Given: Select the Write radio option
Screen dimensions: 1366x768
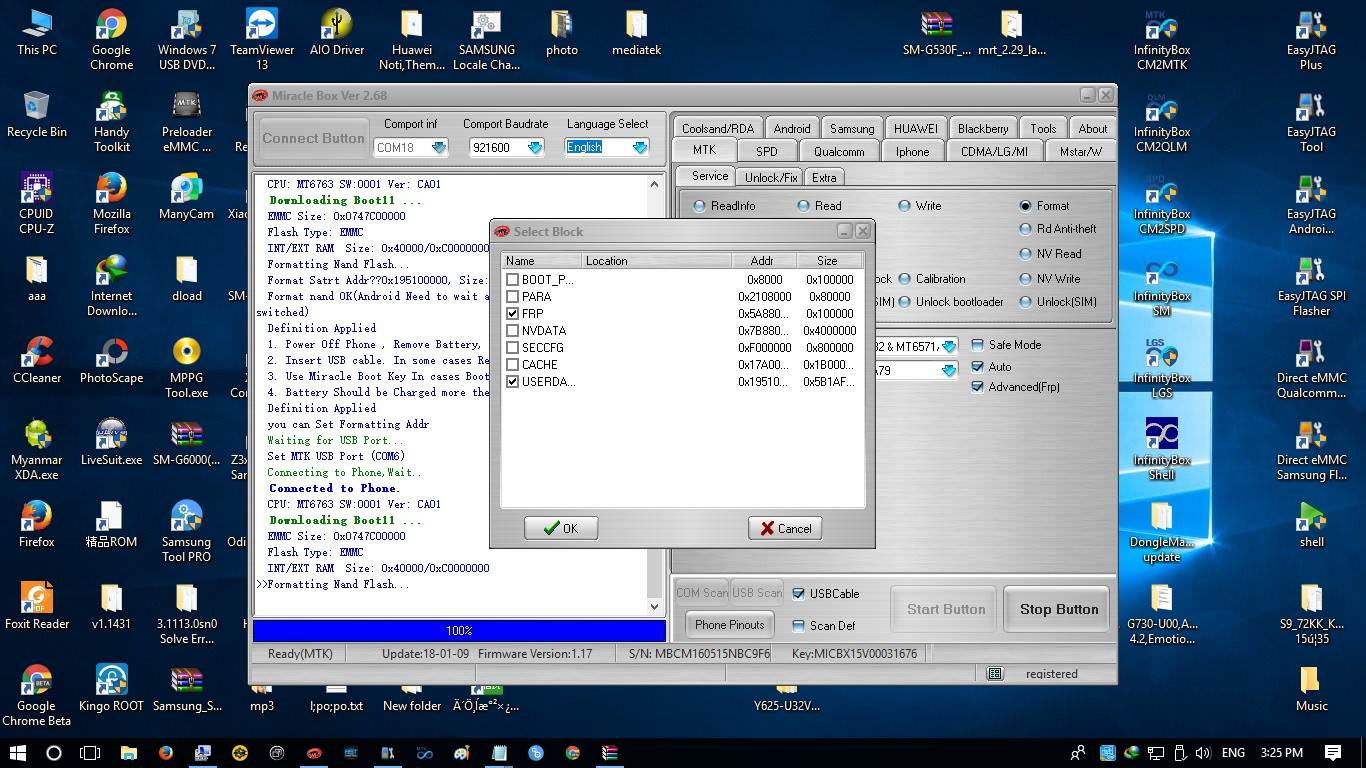Looking at the screenshot, I should point(904,206).
